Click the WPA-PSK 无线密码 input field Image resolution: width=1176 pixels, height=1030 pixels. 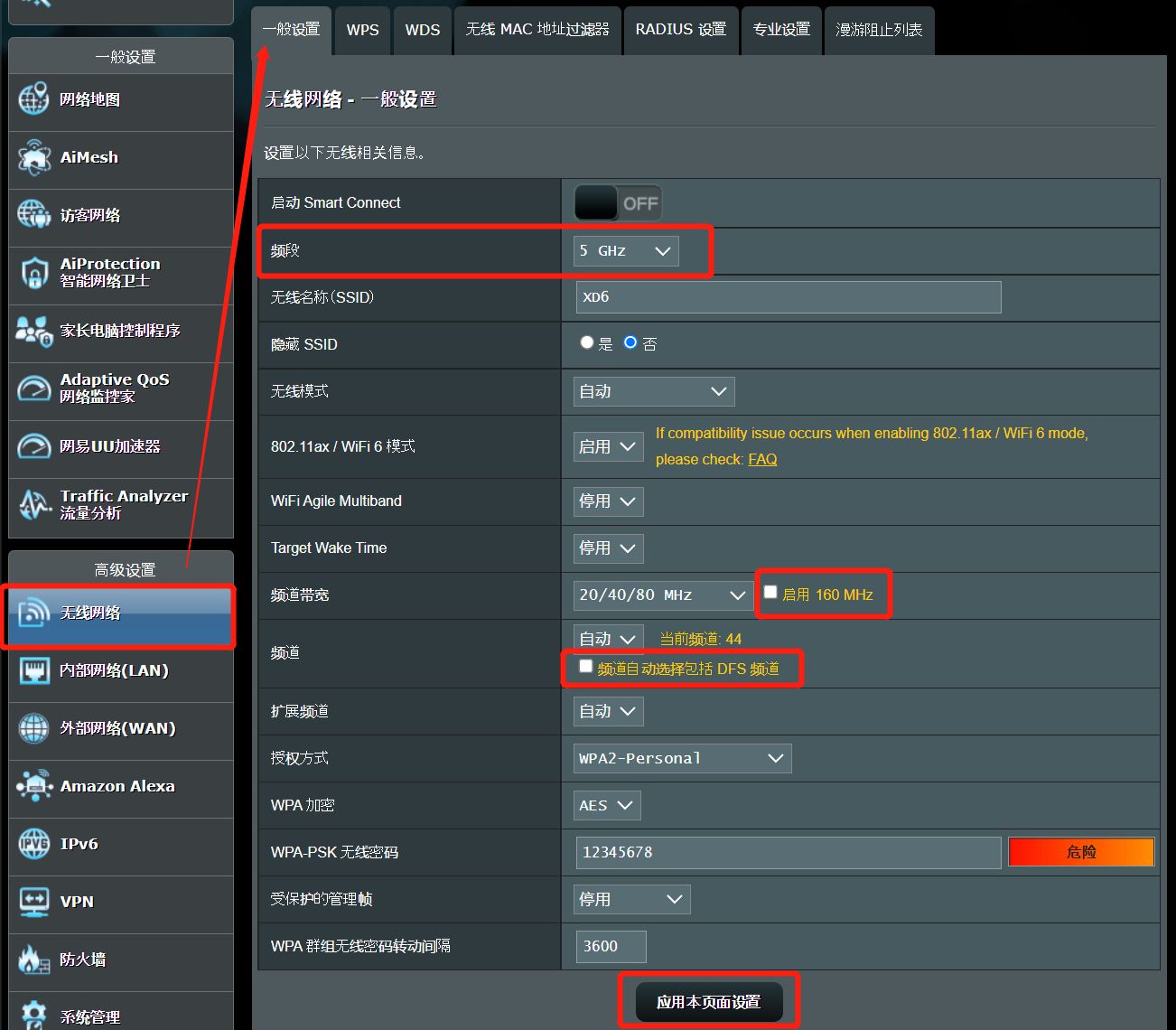pyautogui.click(x=789, y=852)
